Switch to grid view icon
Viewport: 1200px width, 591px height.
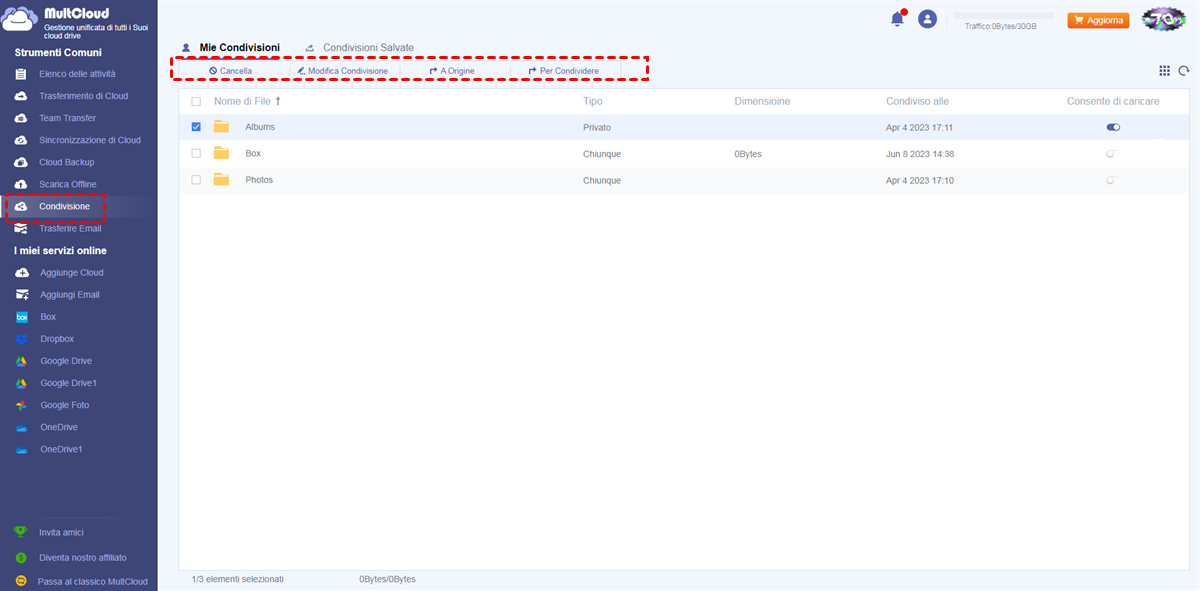coord(1164,71)
